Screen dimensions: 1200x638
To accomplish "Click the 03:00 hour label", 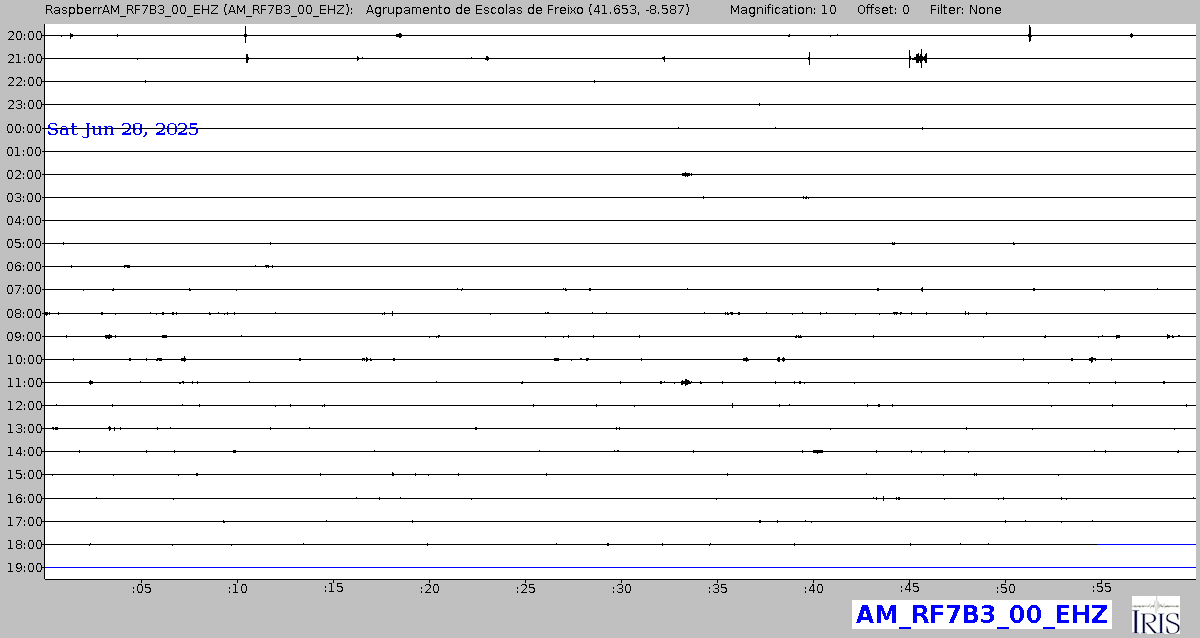I will [x=24, y=198].
